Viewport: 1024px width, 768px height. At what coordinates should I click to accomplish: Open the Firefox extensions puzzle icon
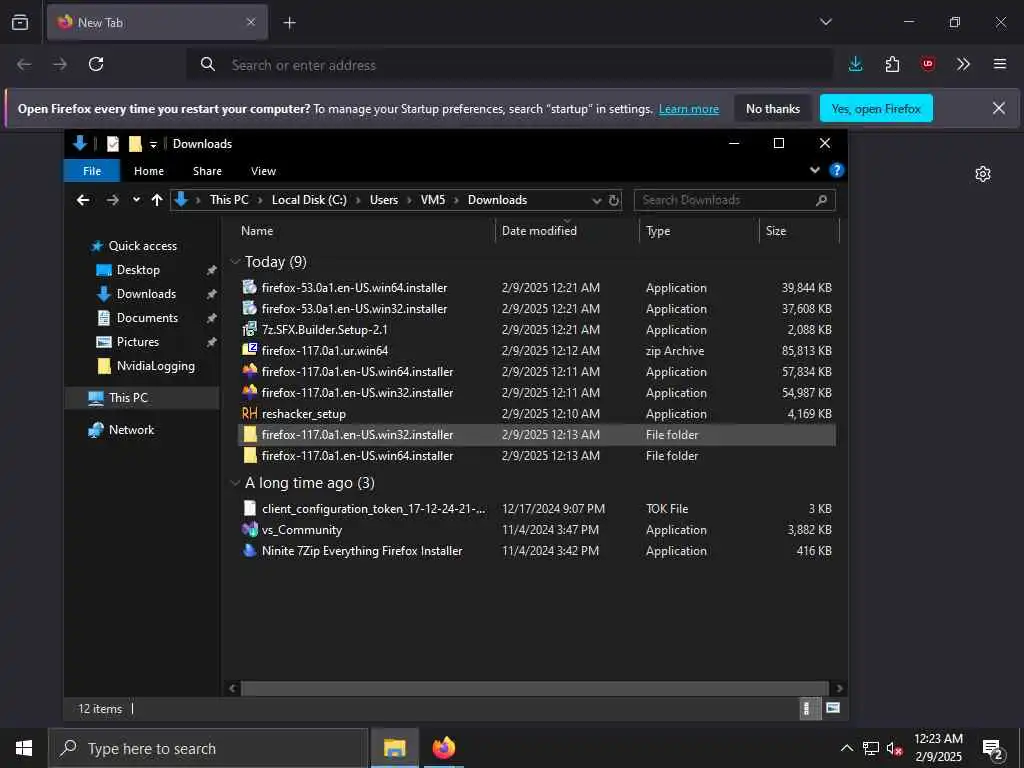[x=892, y=64]
